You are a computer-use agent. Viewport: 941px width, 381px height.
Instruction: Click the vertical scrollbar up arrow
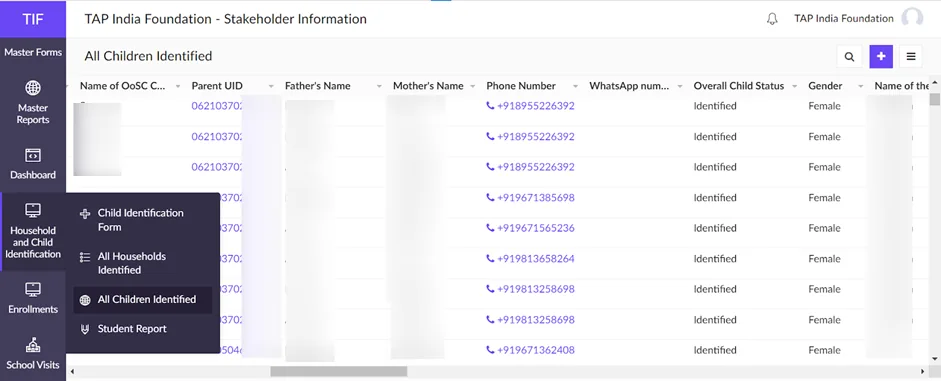click(x=934, y=82)
